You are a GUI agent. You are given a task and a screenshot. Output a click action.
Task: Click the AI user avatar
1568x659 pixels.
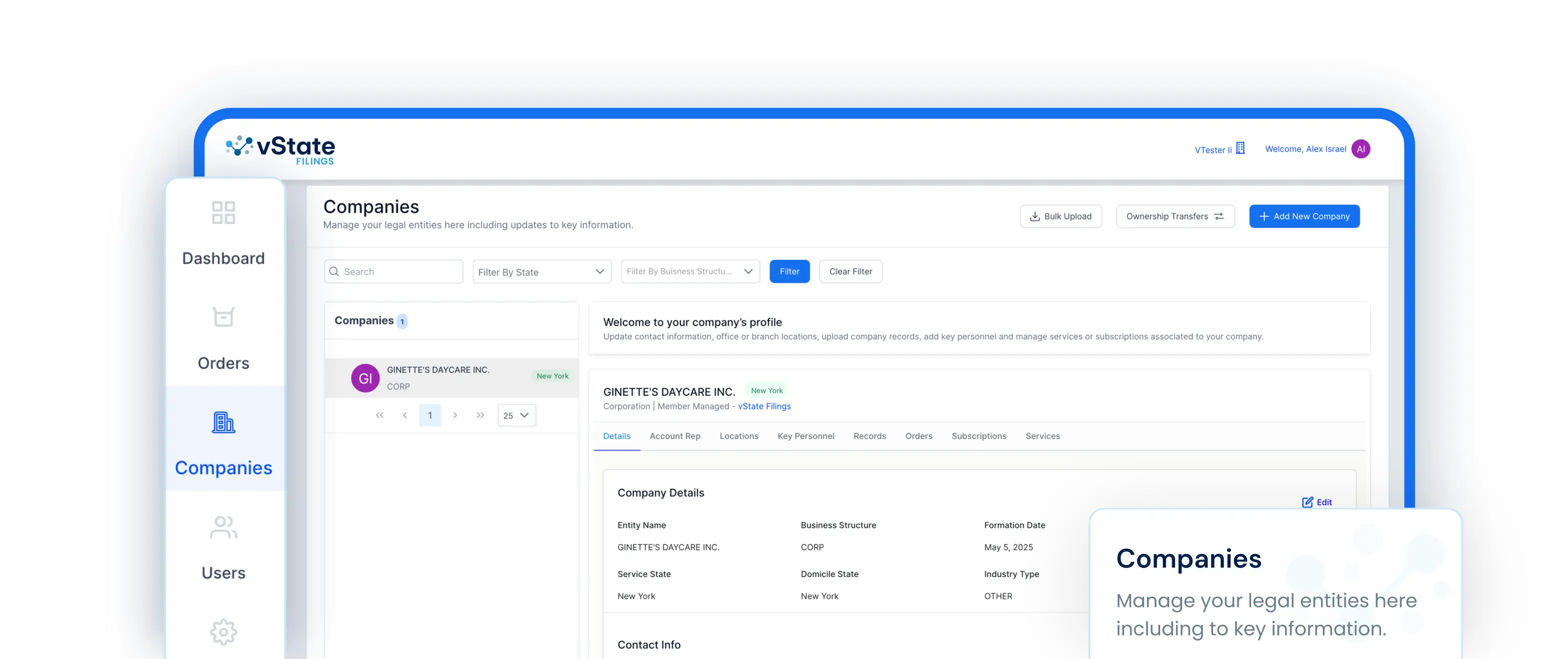click(x=1361, y=149)
